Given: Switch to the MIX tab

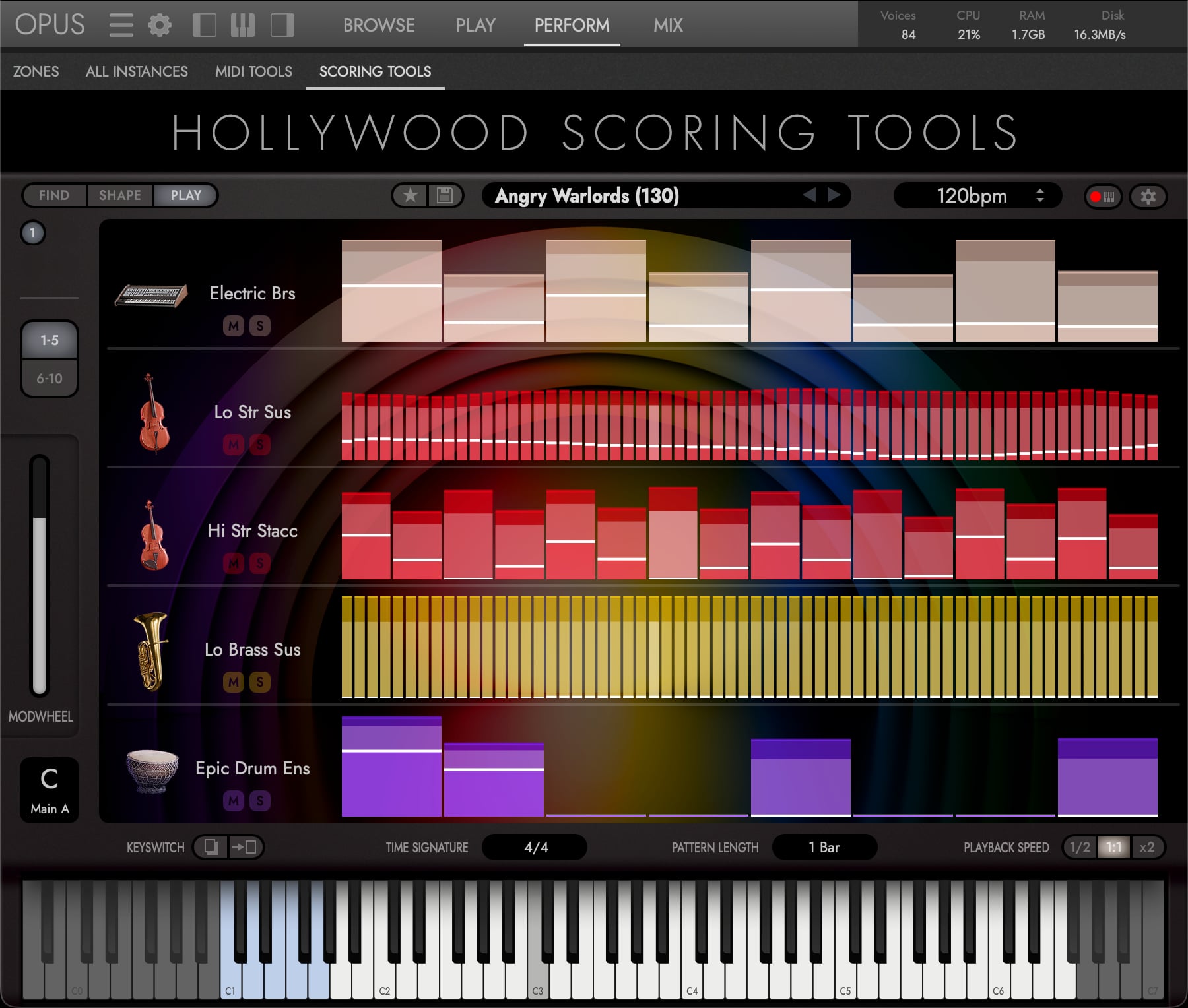Looking at the screenshot, I should point(668,26).
